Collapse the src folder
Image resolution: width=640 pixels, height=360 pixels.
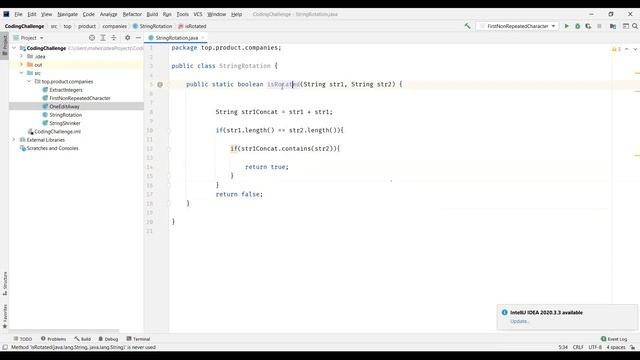(x=22, y=73)
